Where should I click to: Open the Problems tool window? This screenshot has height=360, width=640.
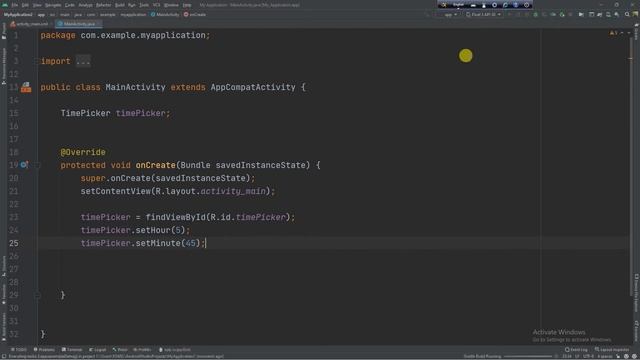tap(44, 350)
